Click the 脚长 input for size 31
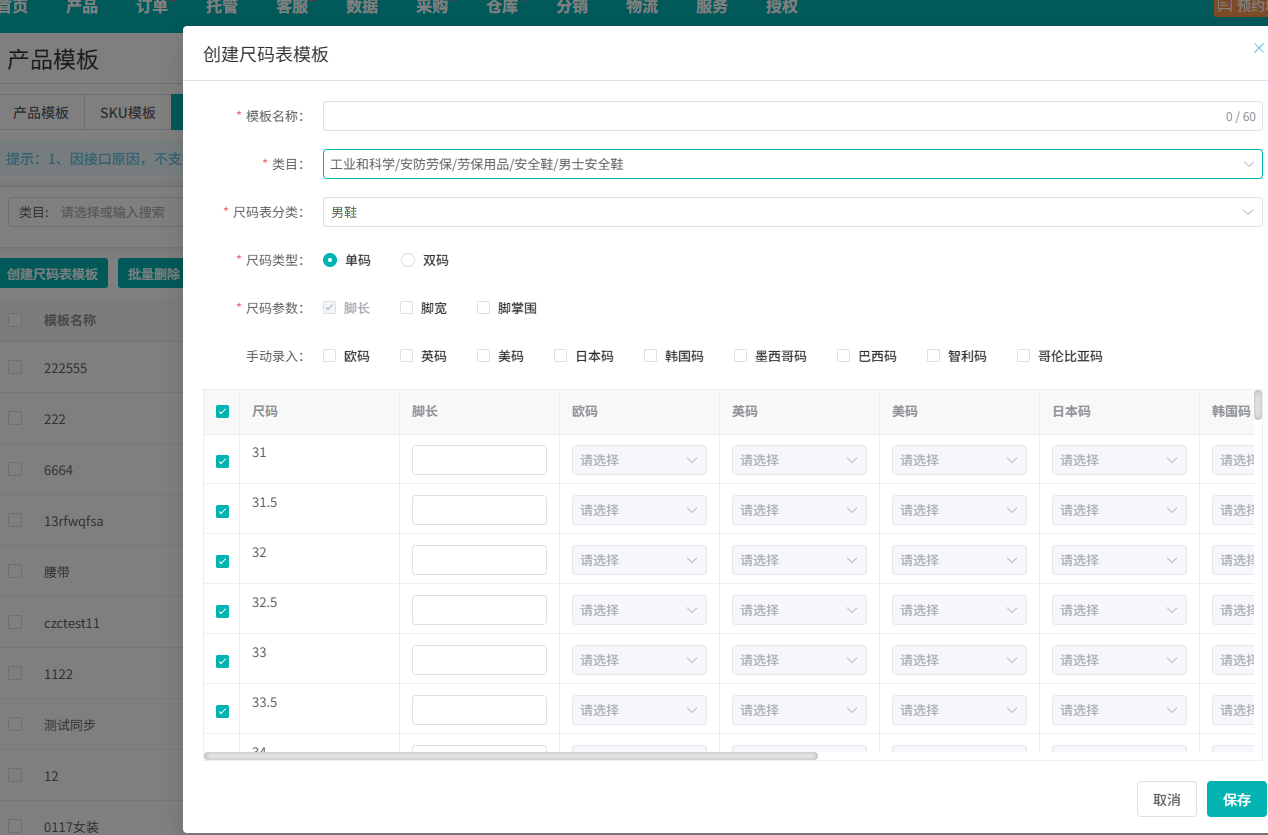Image resolution: width=1268 pixels, height=835 pixels. click(x=479, y=460)
